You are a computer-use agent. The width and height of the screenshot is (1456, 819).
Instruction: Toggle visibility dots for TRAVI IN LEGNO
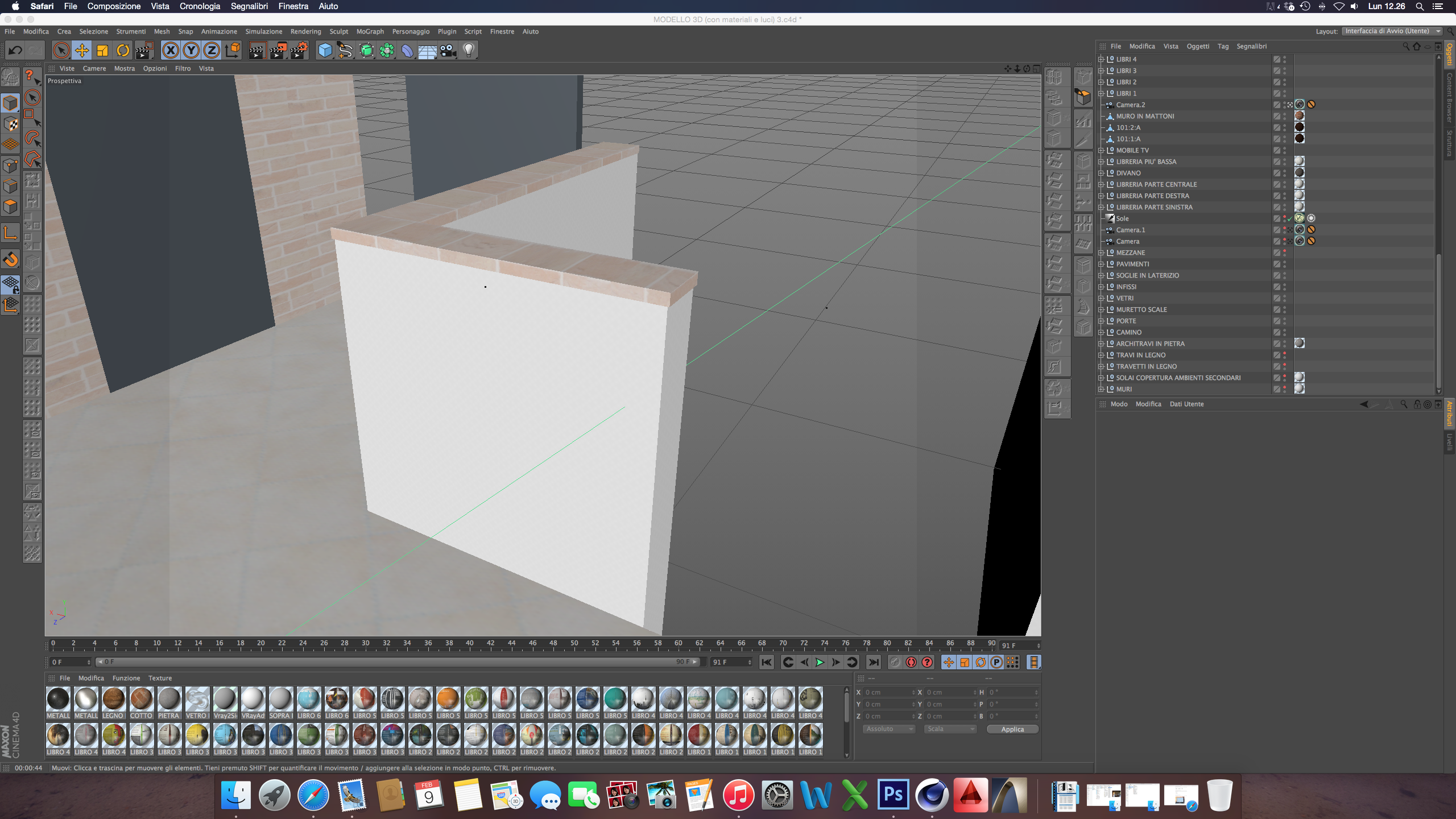(1284, 355)
